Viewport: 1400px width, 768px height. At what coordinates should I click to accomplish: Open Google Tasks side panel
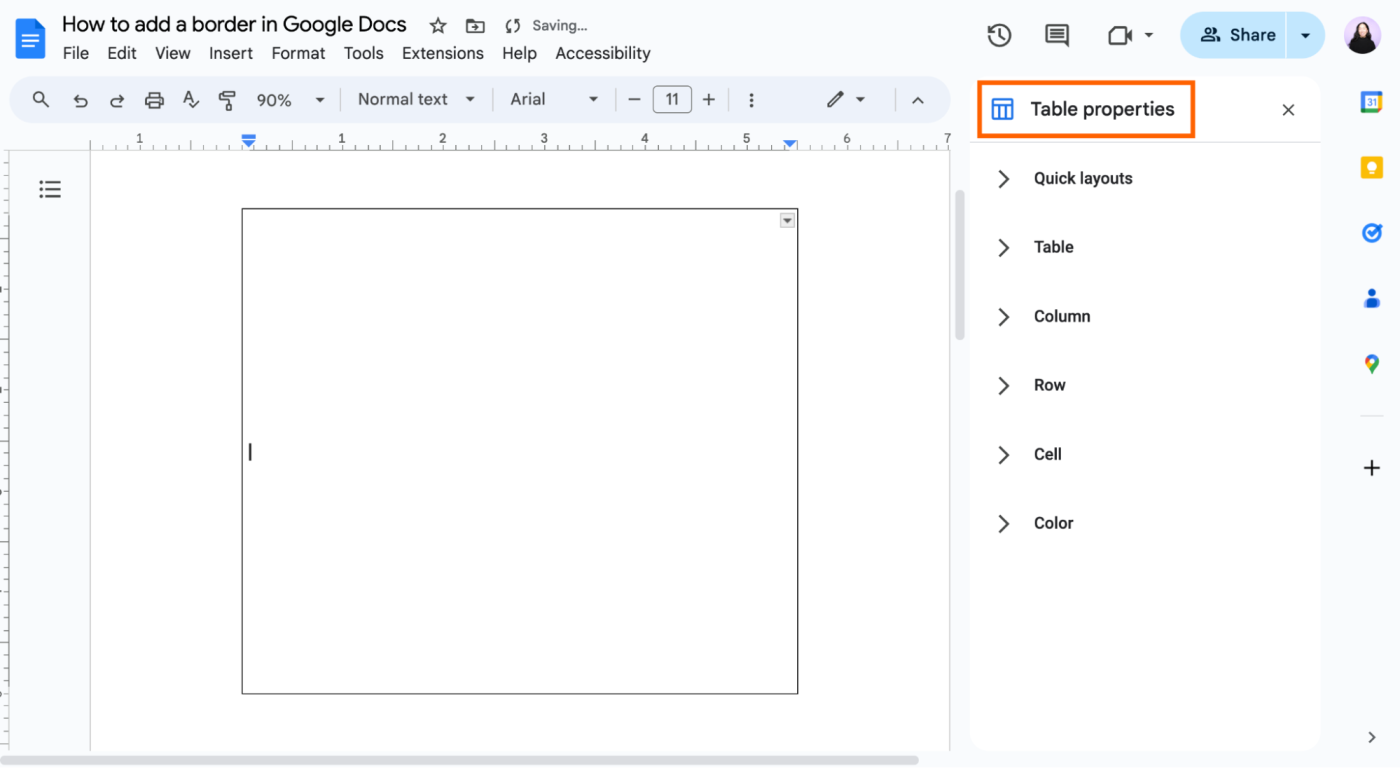tap(1371, 233)
